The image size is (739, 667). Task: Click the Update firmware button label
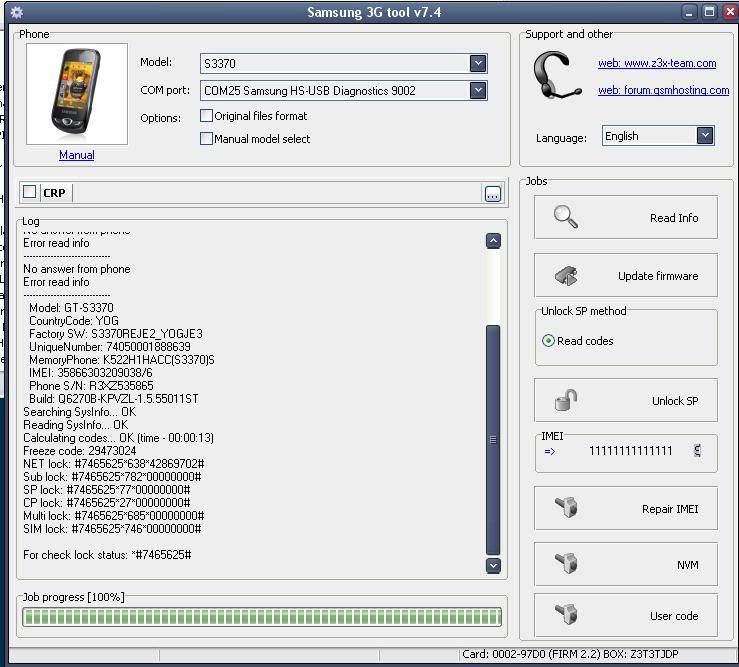[658, 276]
